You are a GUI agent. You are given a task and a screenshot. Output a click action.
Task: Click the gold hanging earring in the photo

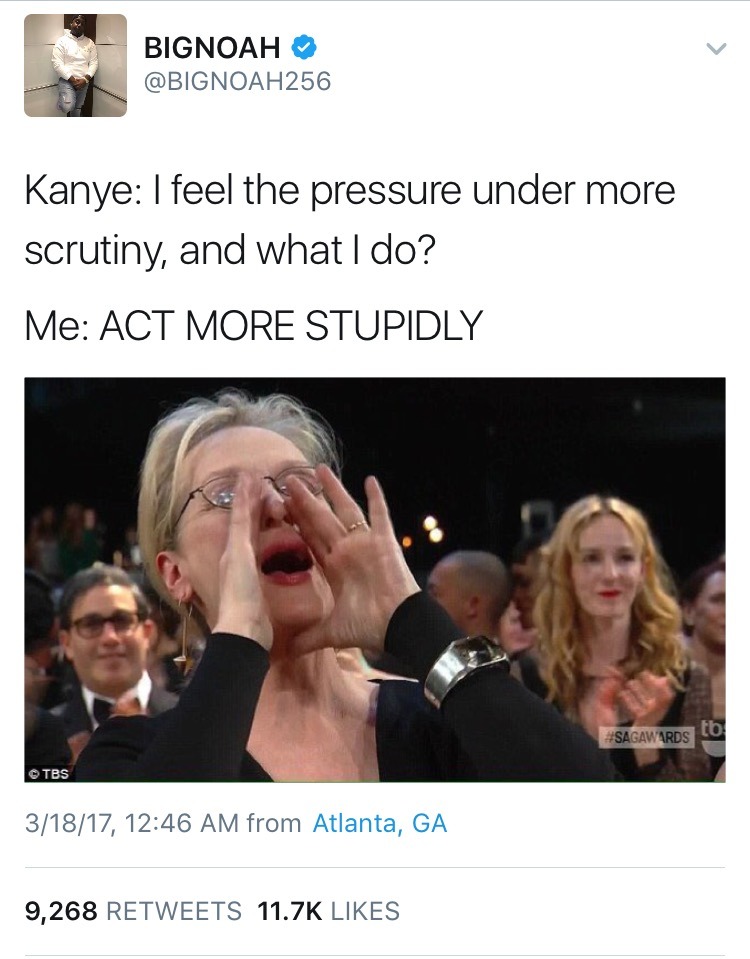point(185,636)
